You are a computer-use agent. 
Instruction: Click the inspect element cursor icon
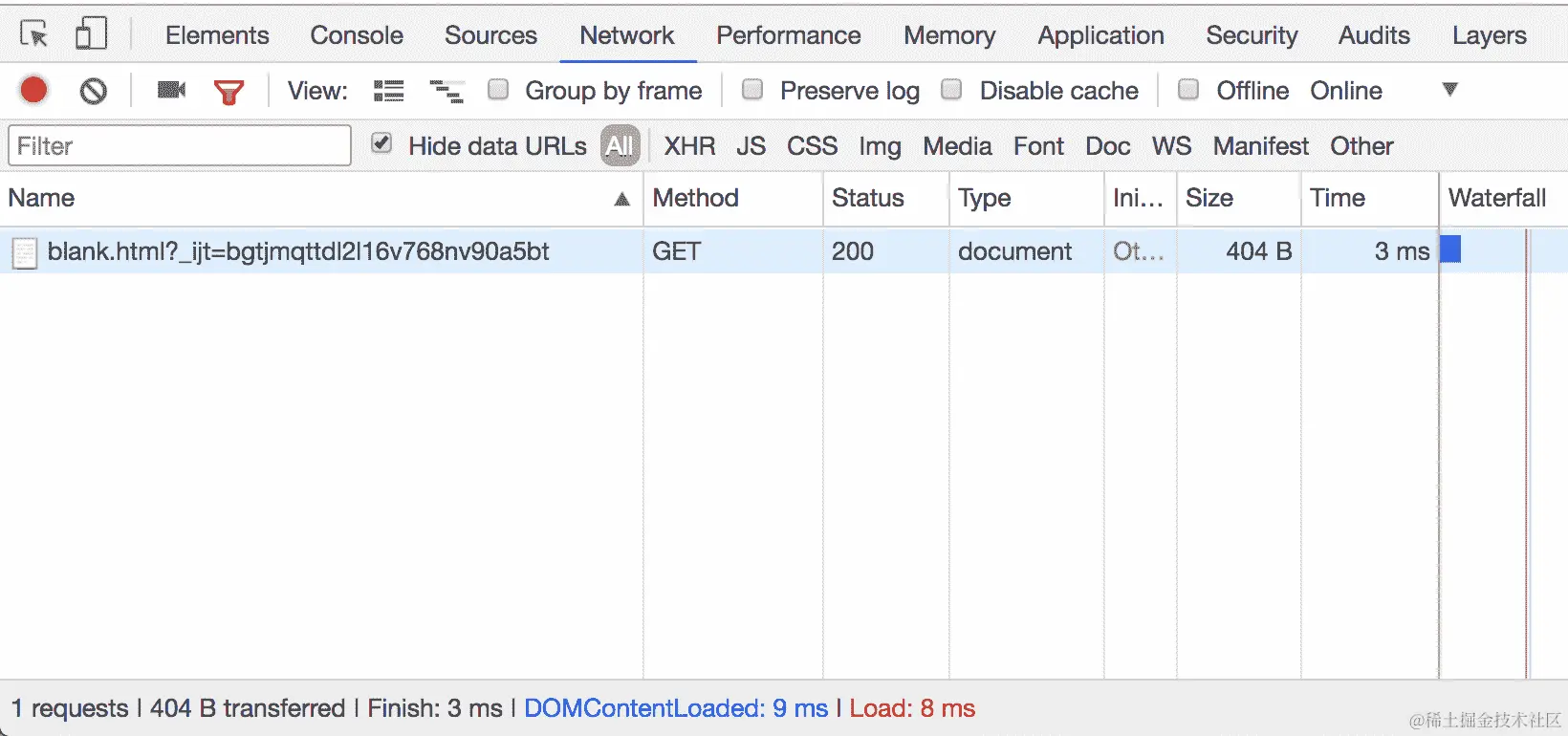click(34, 35)
